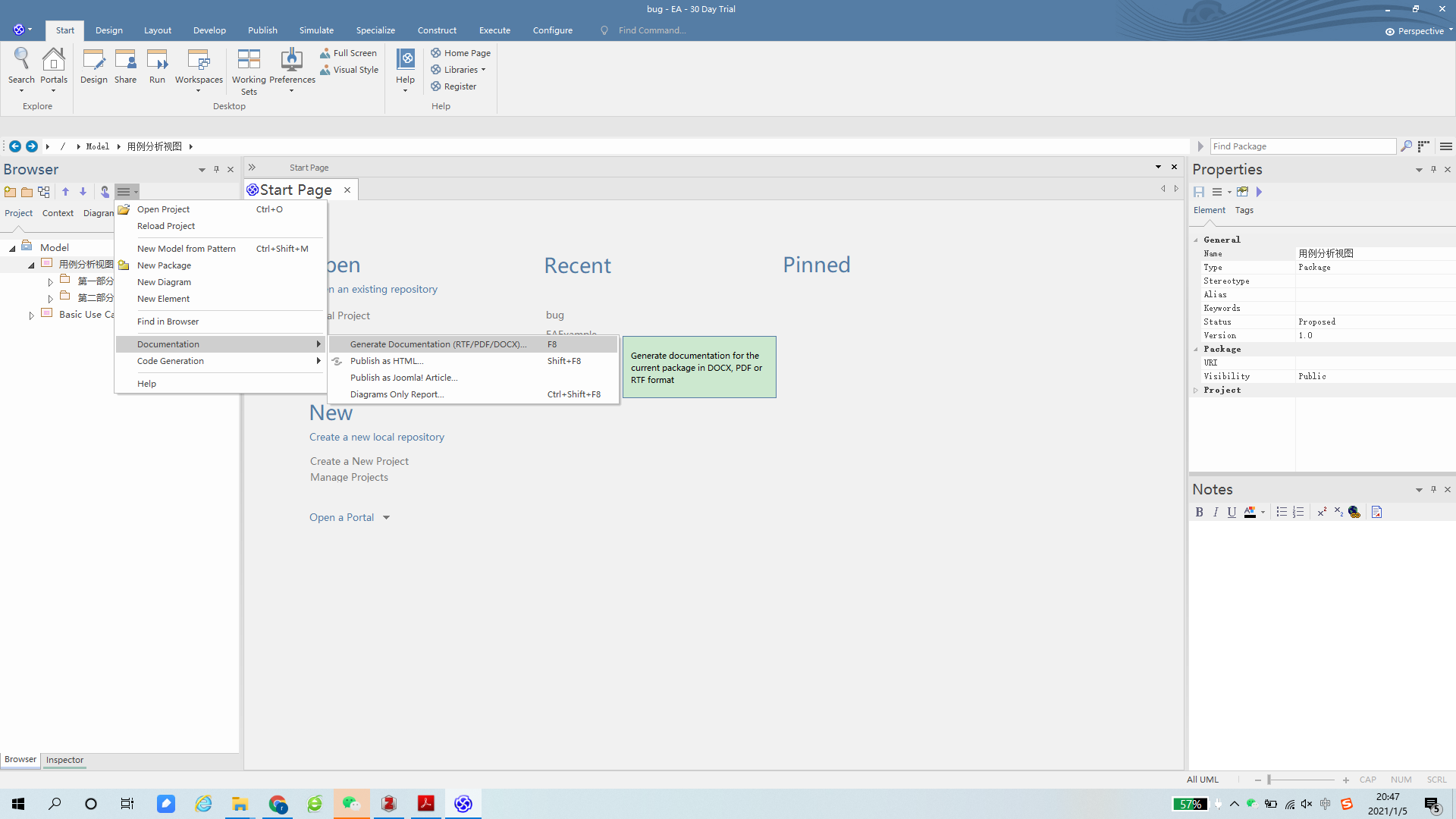Move selected item up with Browser arrow
This screenshot has width=1456, height=819.
(66, 192)
